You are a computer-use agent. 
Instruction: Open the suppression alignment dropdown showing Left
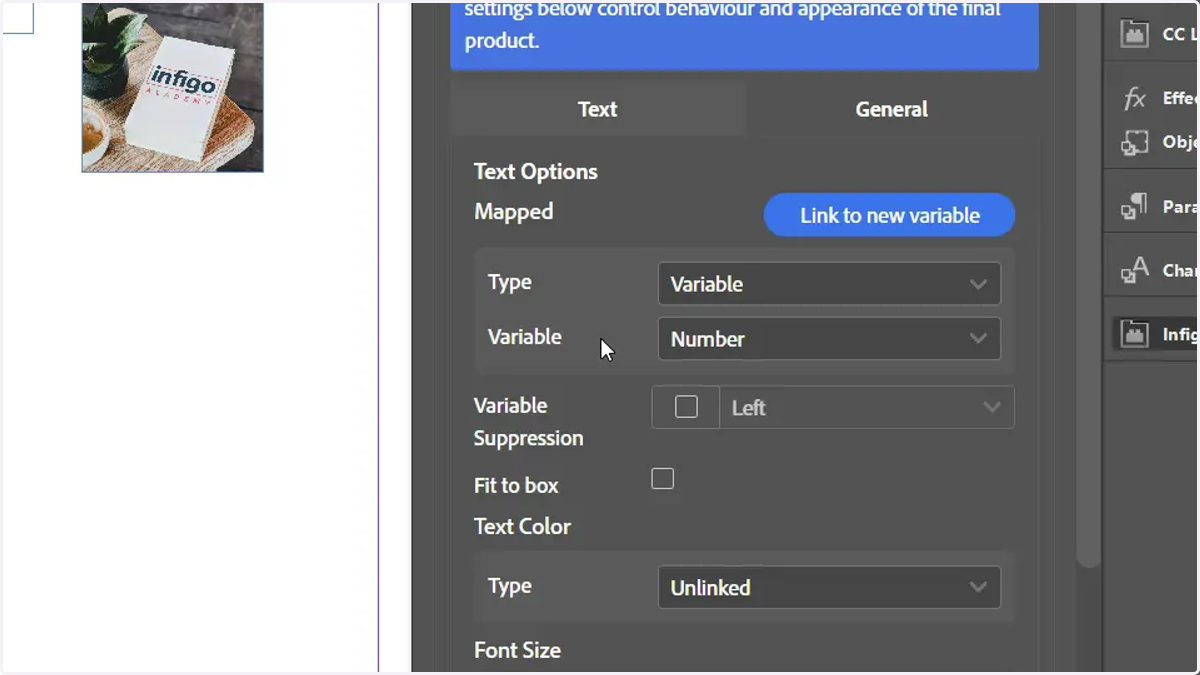click(x=866, y=407)
